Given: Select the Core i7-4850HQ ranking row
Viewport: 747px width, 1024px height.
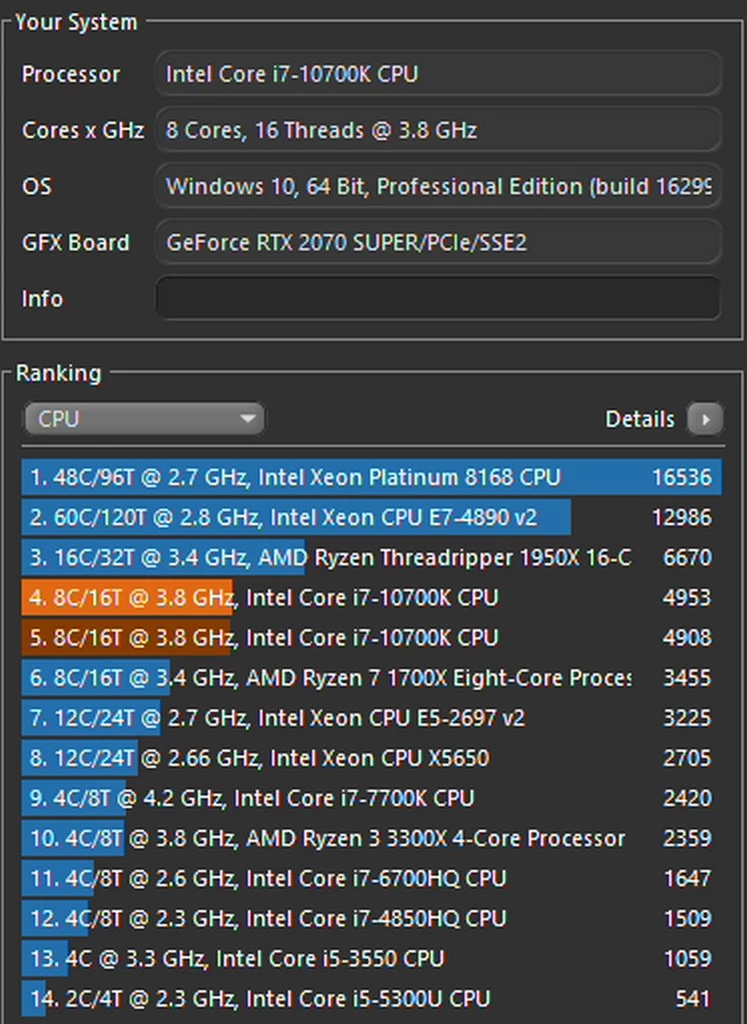Looking at the screenshot, I should 372,918.
